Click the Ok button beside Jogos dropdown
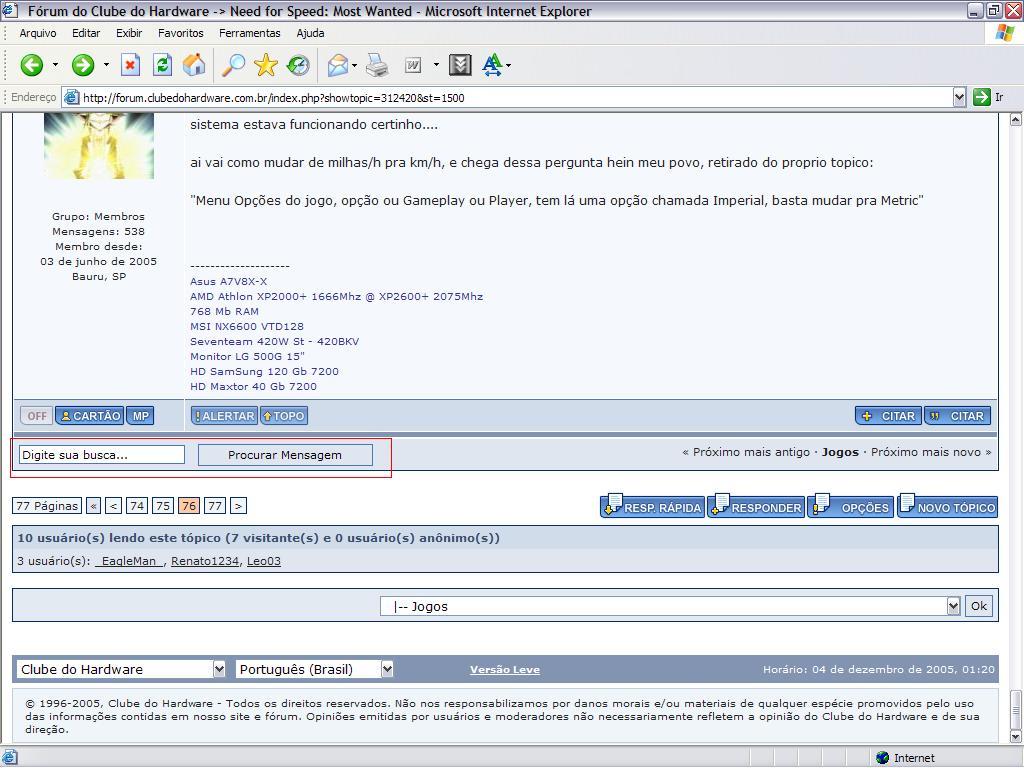1024x768 pixels. [x=979, y=606]
